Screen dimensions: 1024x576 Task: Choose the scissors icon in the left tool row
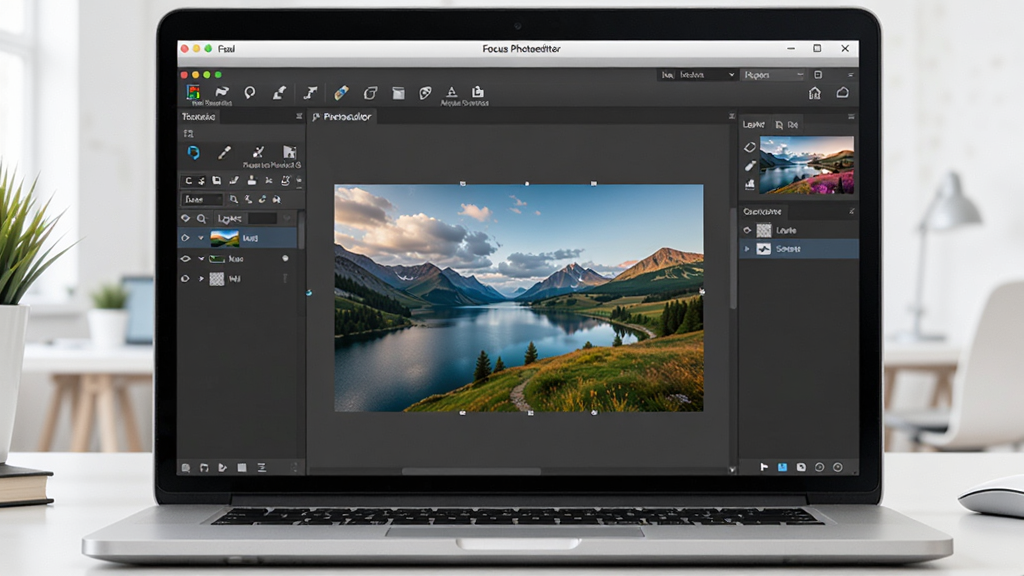point(268,180)
